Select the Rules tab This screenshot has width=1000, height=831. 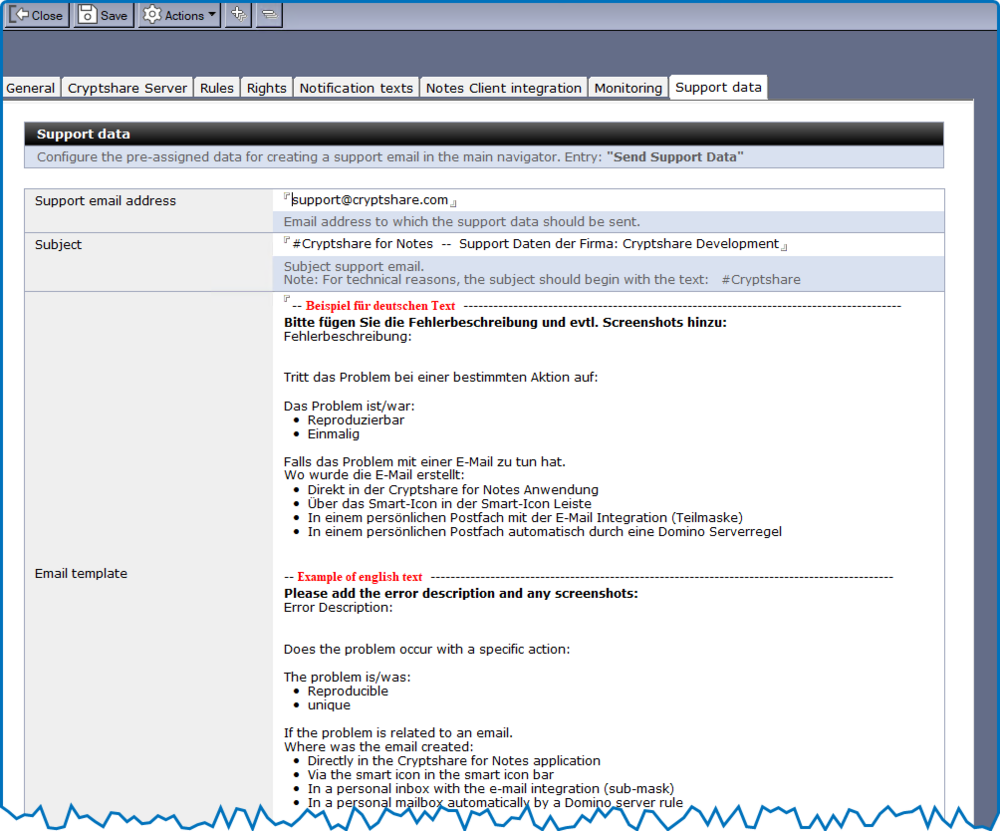[216, 87]
